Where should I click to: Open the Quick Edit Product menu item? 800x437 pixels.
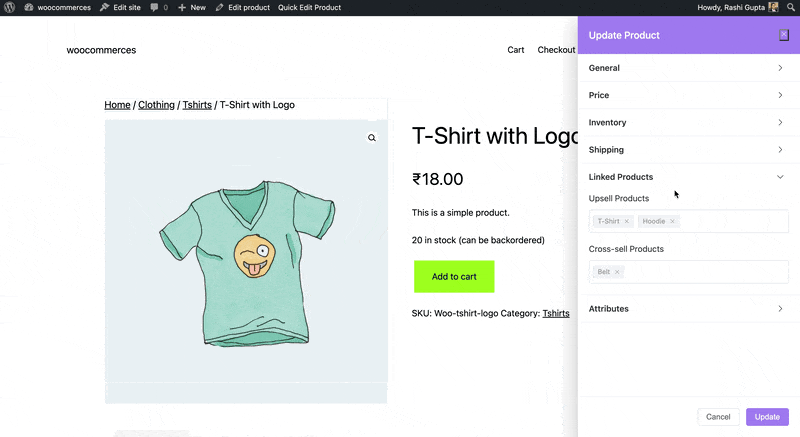coord(309,7)
